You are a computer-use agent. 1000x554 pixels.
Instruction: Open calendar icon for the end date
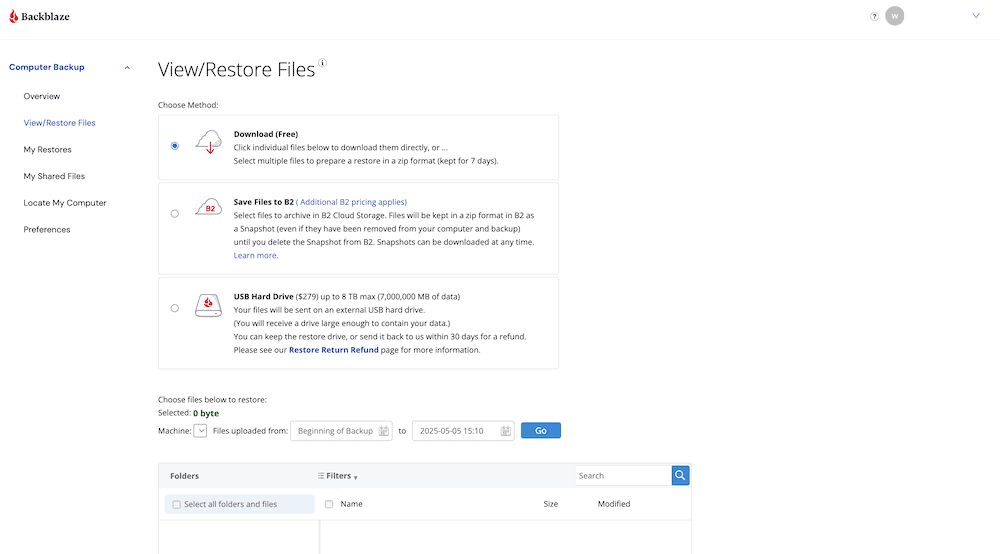pos(505,431)
